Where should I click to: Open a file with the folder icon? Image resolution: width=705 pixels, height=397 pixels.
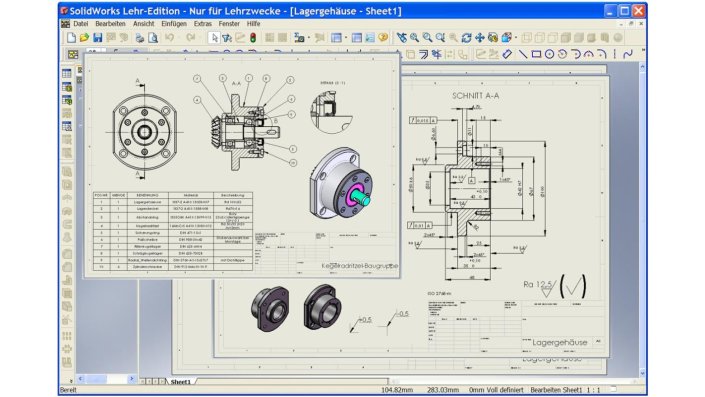click(x=84, y=38)
